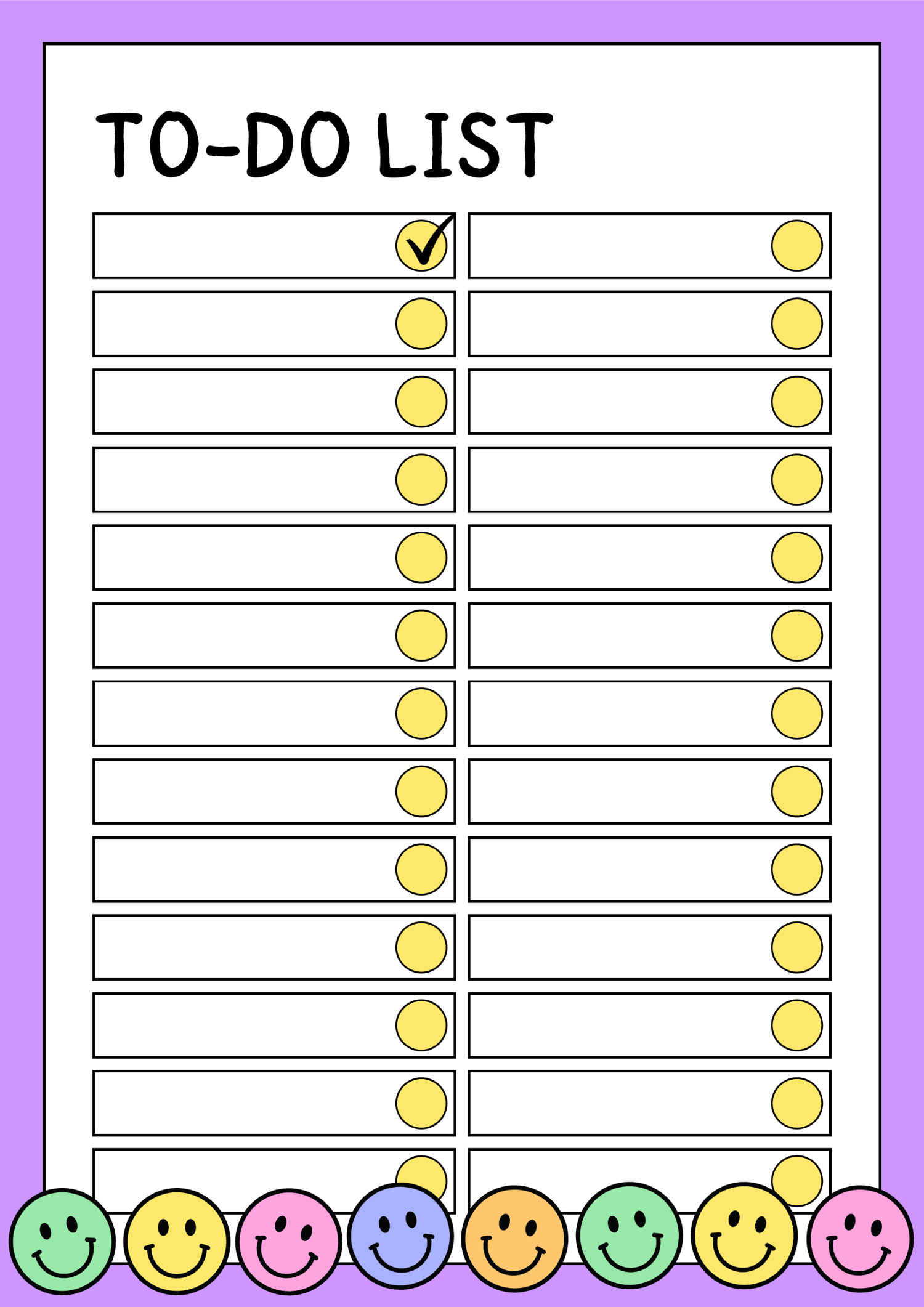Check the last fully visible left circle
This screenshot has height=1307, width=924.
click(x=421, y=1103)
